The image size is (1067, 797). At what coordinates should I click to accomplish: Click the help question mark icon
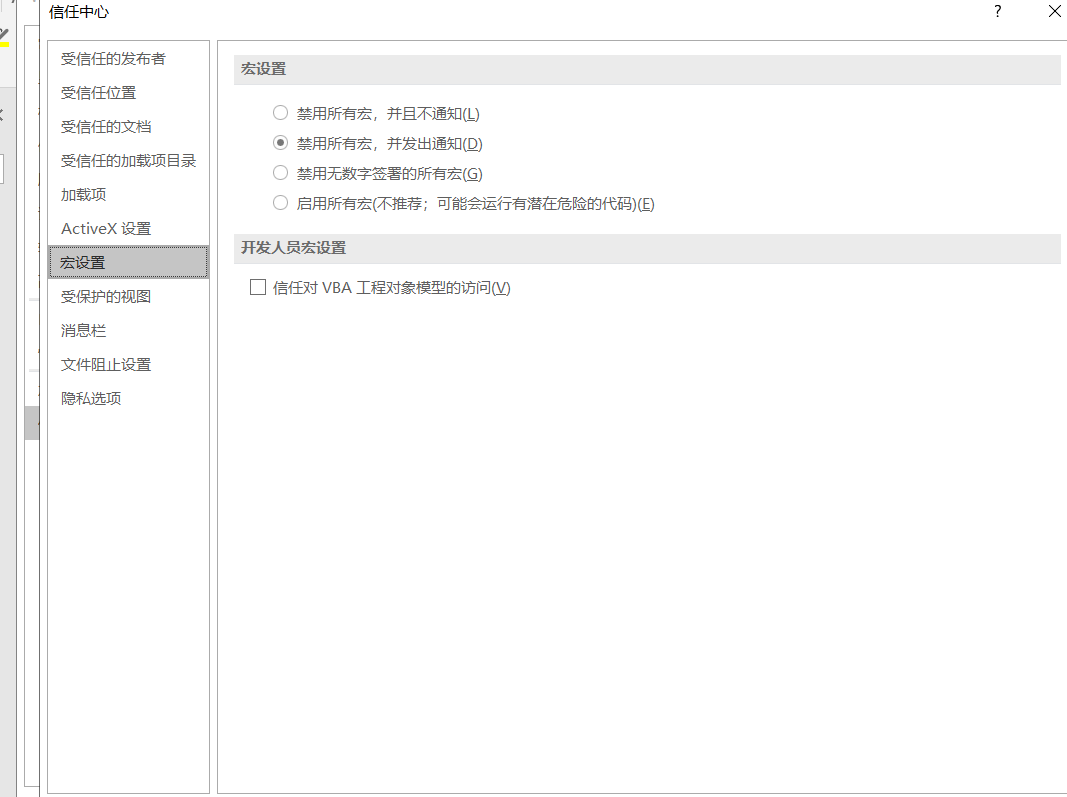tap(997, 12)
